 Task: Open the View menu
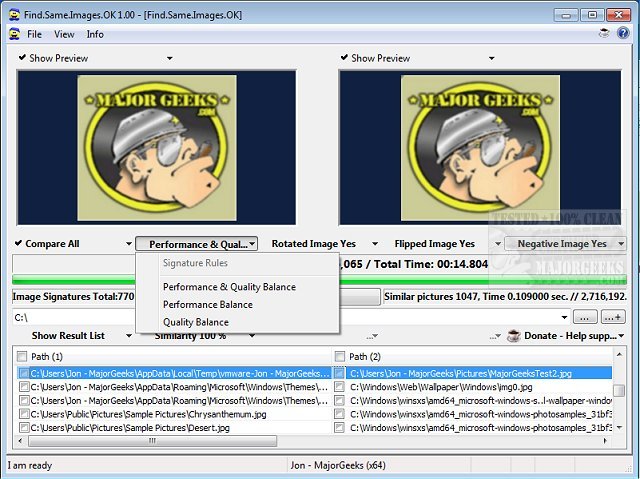[x=64, y=34]
